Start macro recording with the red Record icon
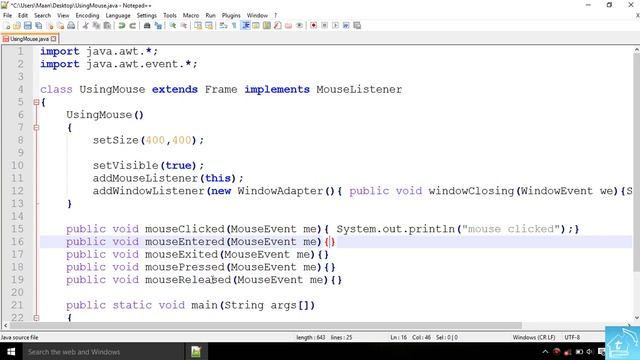640x360 pixels. click(313, 25)
